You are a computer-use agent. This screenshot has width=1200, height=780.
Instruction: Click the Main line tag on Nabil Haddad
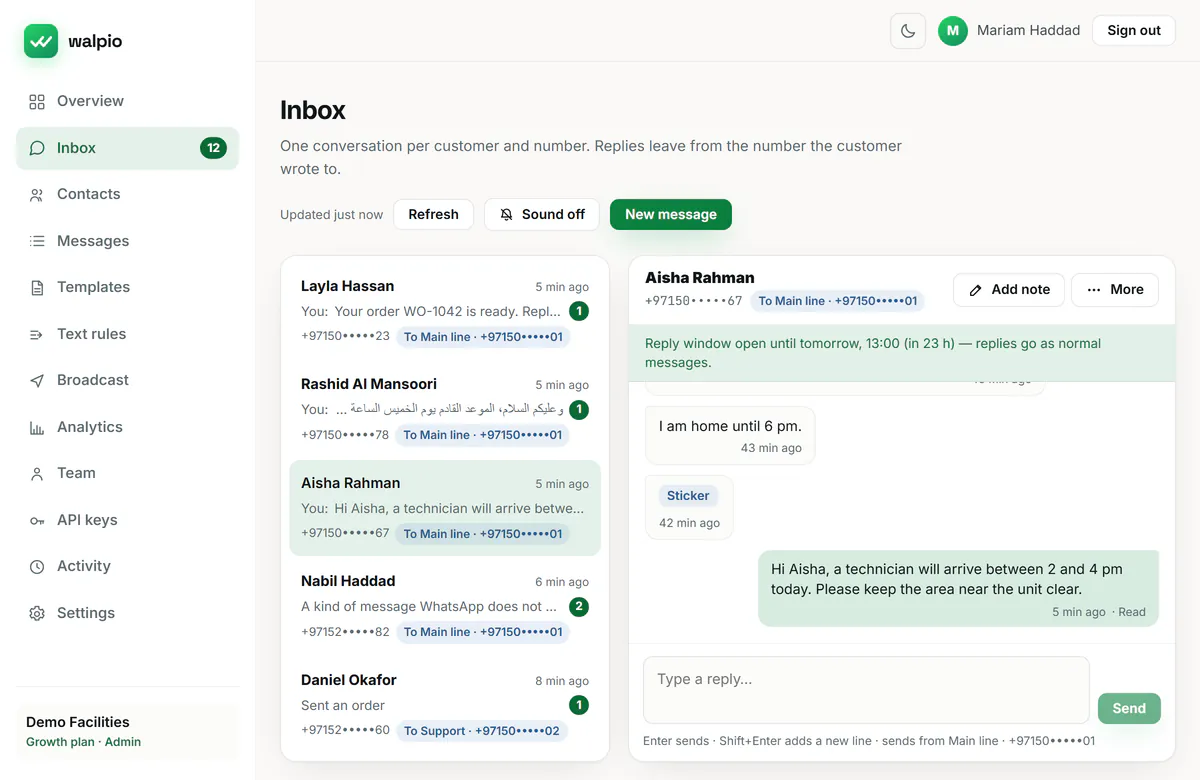[483, 632]
